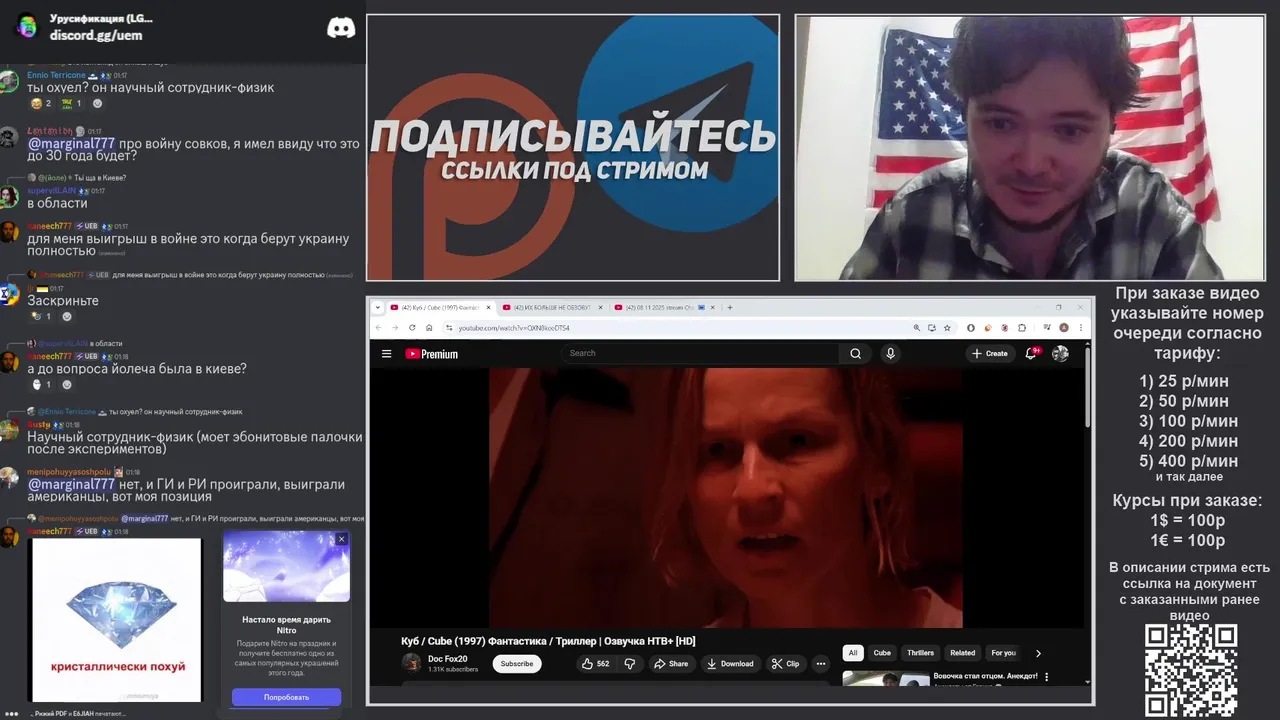The image size is (1280, 720).
Task: Click the YouTube search magnifier button
Action: [x=855, y=353]
